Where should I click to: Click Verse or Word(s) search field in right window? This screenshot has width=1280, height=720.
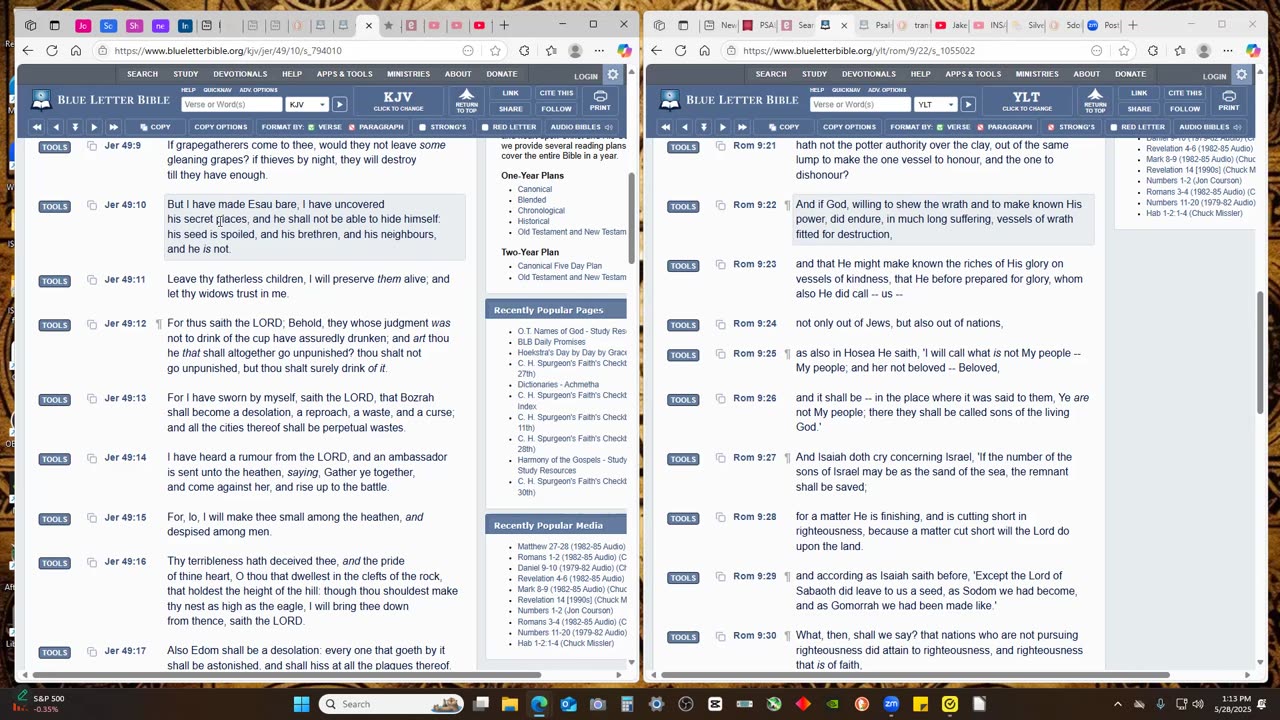point(860,104)
